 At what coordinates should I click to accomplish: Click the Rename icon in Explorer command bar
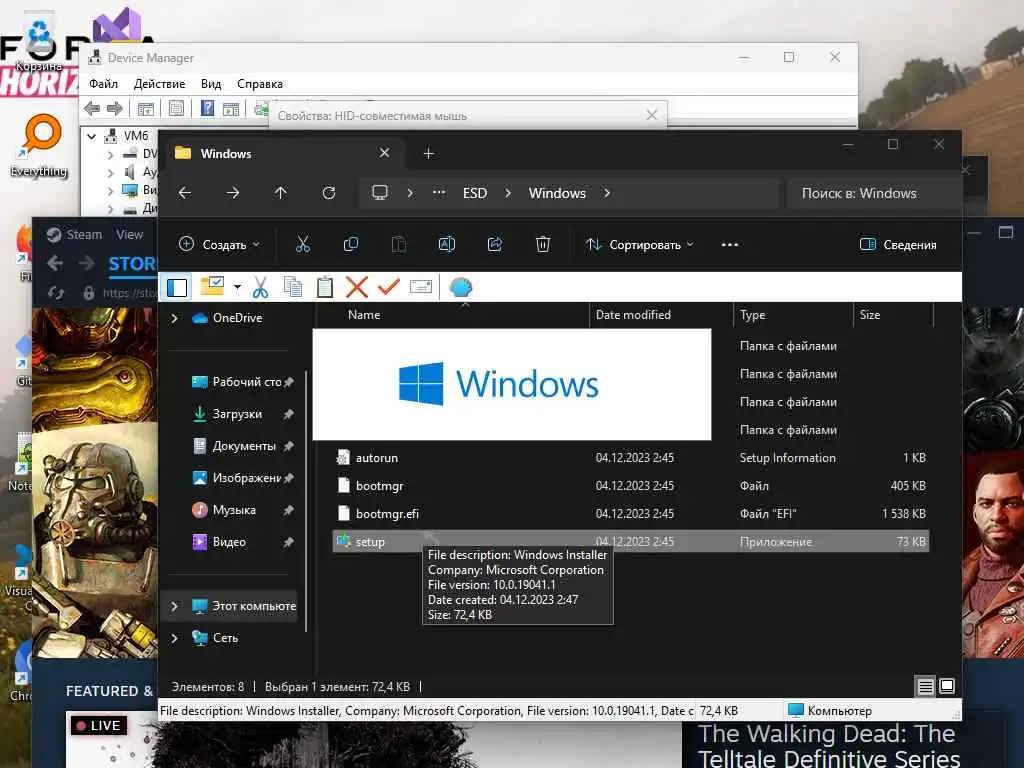[447, 244]
